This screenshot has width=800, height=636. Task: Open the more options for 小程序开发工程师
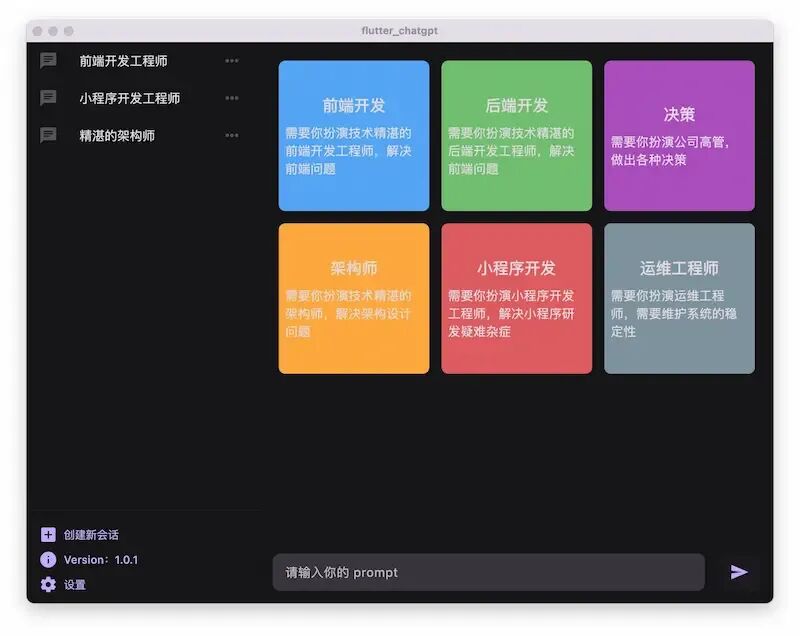(x=232, y=98)
